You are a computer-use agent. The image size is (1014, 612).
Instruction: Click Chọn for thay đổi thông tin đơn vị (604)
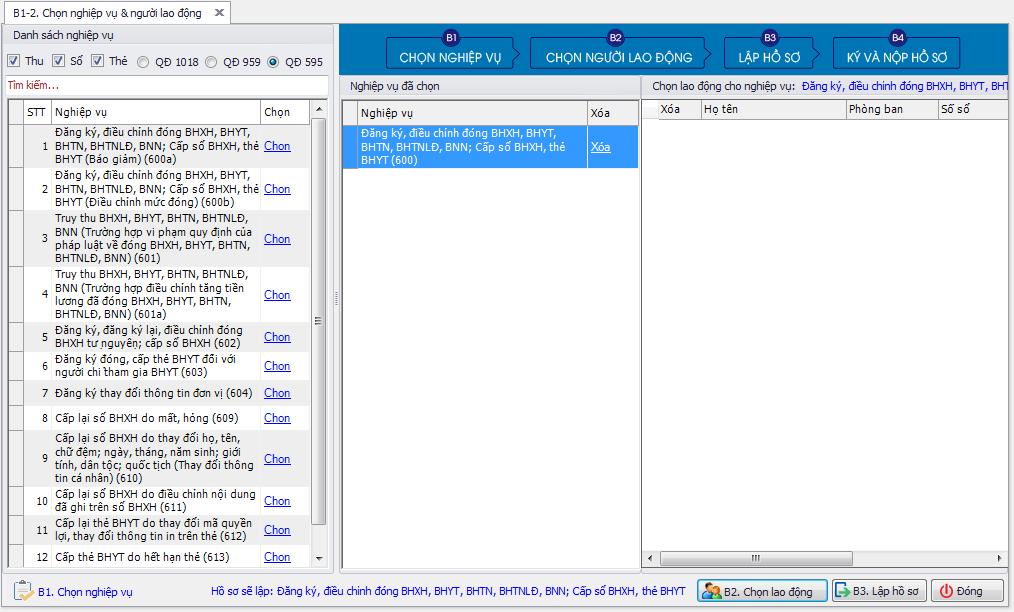[277, 393]
